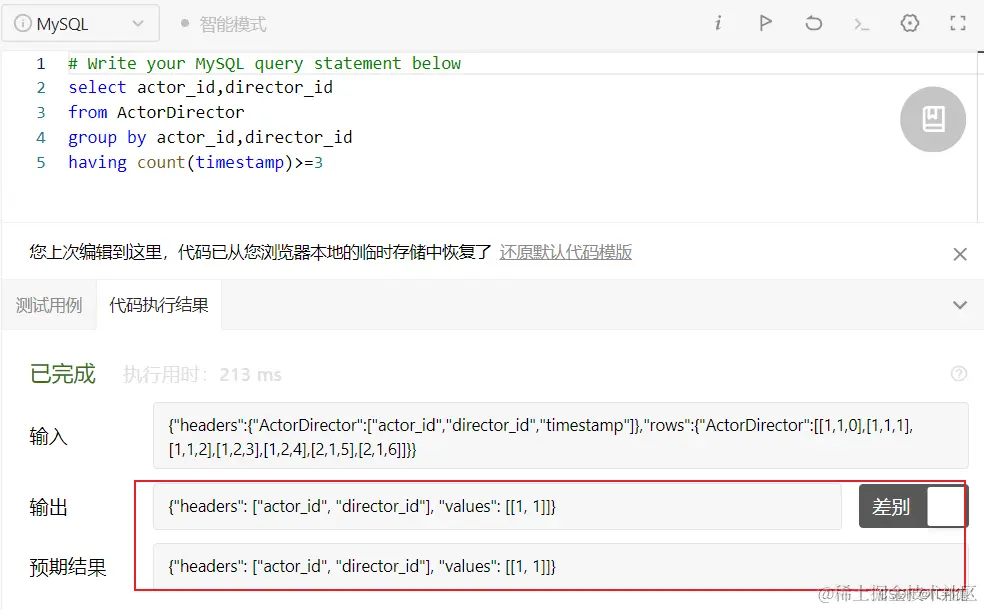Click the comment line 'Write your MySQL query statement below'
Viewport: 984px width, 610px height.
274,63
